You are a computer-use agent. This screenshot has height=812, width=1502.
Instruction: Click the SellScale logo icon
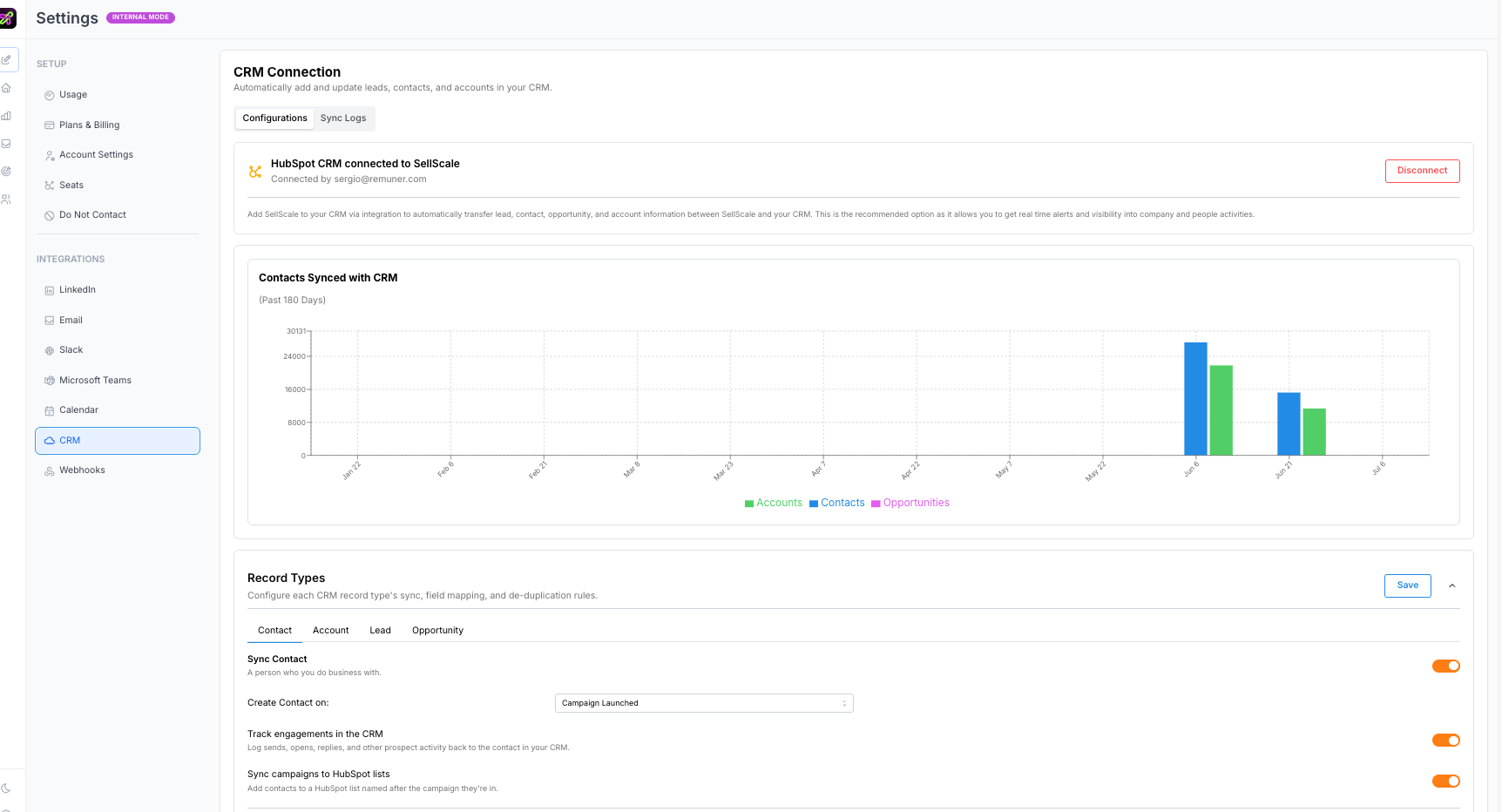pyautogui.click(x=7, y=18)
